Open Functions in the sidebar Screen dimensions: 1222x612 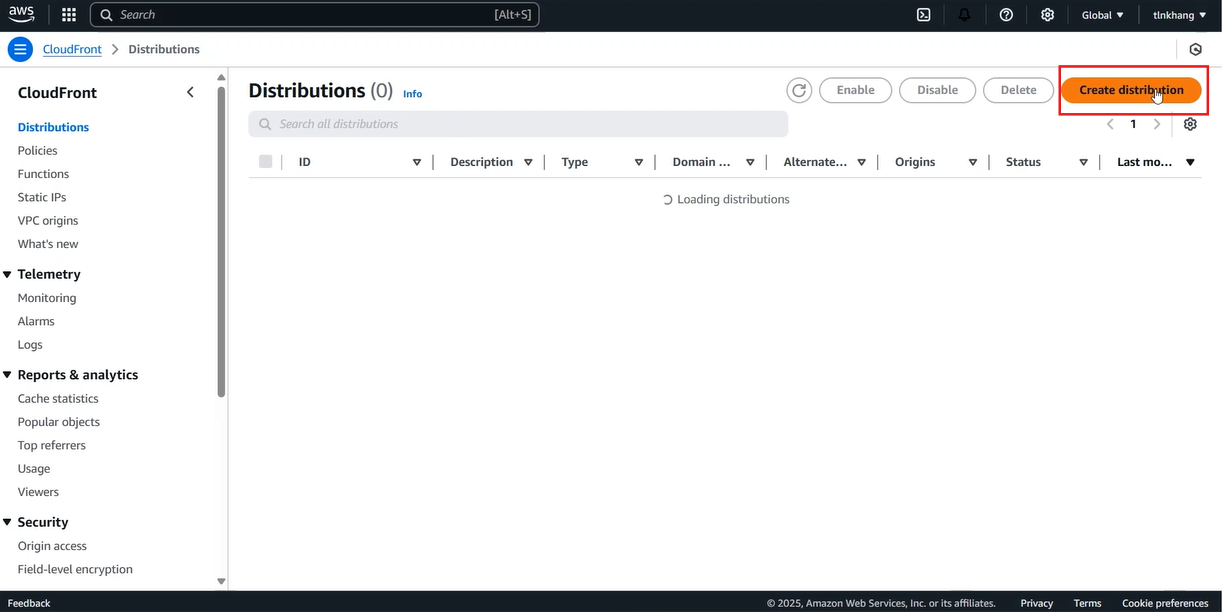tap(43, 174)
